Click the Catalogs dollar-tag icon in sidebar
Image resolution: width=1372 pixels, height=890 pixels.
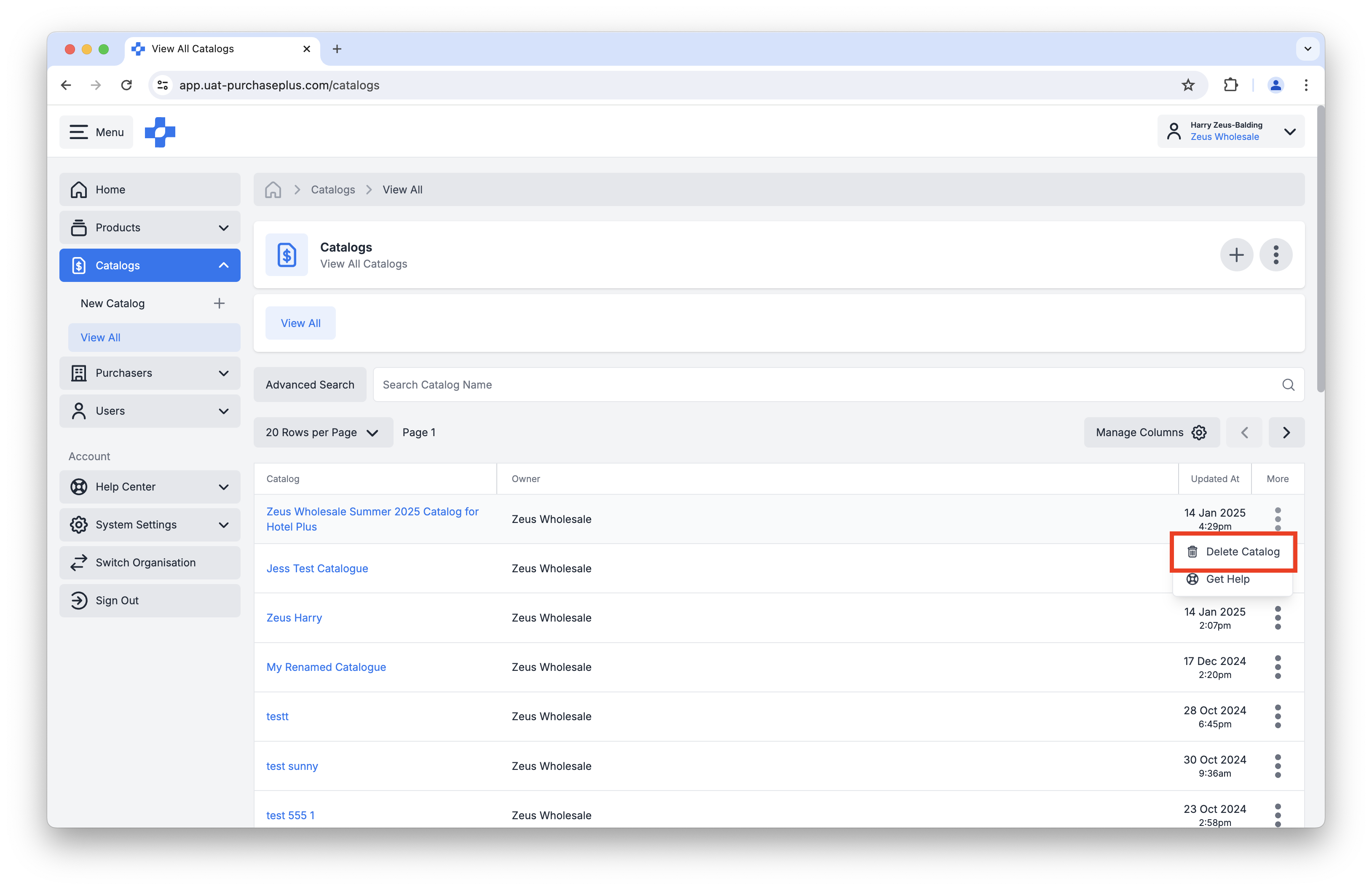79,265
